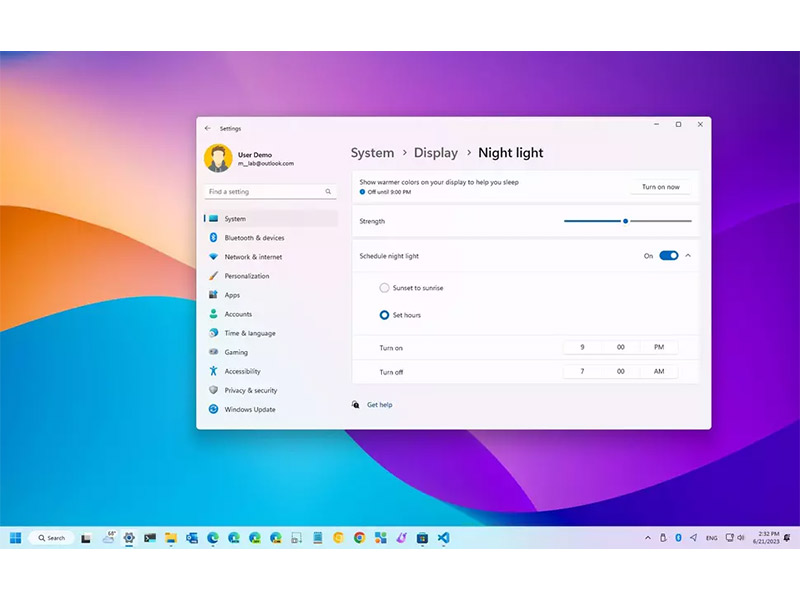Open Task View from the taskbar
The width and height of the screenshot is (800, 600).
86,538
